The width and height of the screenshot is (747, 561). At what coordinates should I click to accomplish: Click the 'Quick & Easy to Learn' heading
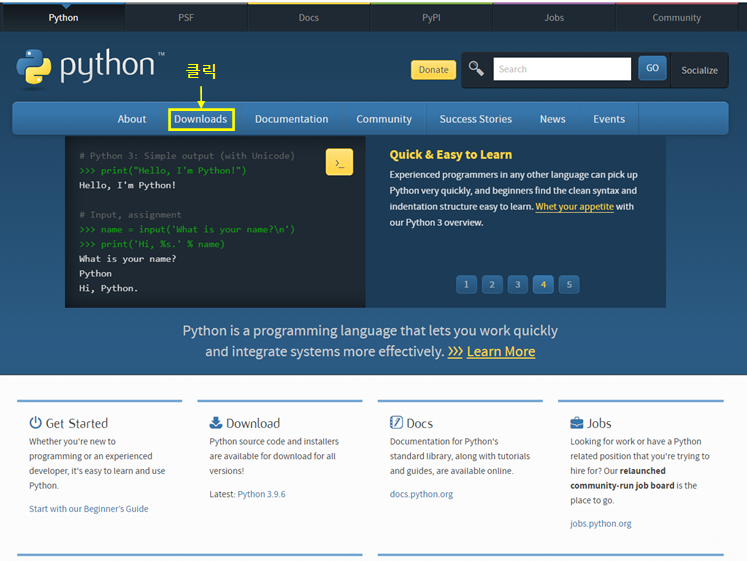tap(451, 155)
